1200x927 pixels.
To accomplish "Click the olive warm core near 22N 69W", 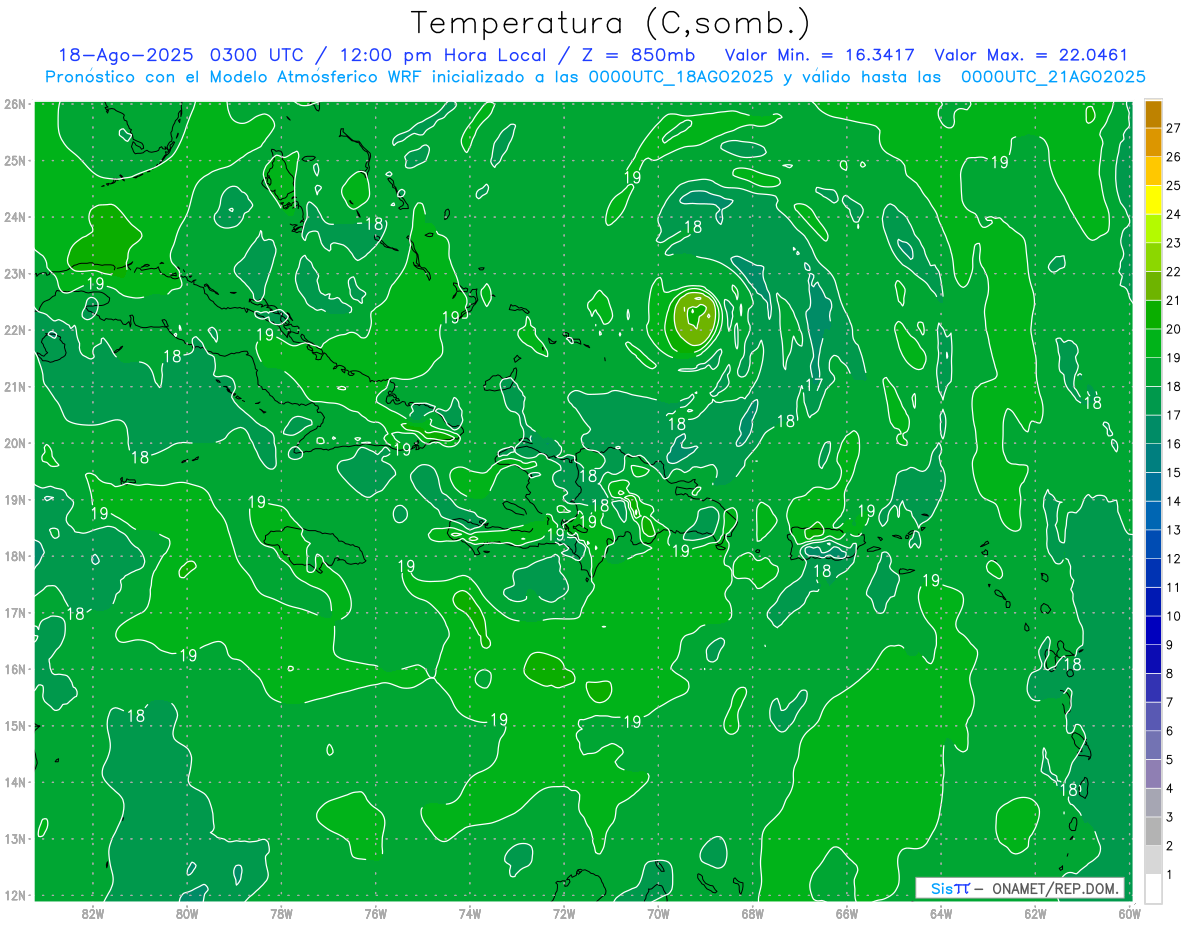I will [693, 319].
